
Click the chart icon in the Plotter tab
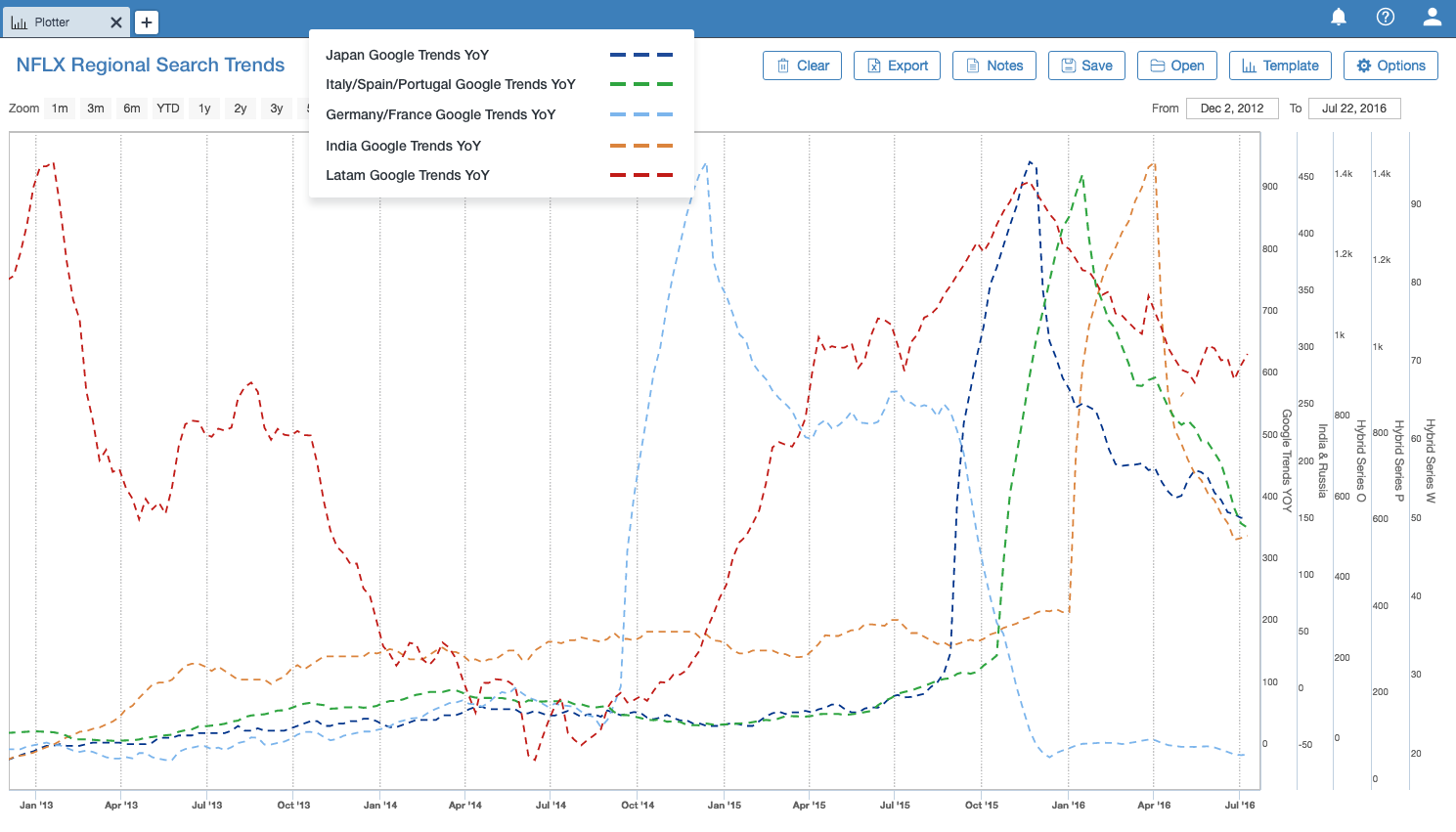click(20, 22)
